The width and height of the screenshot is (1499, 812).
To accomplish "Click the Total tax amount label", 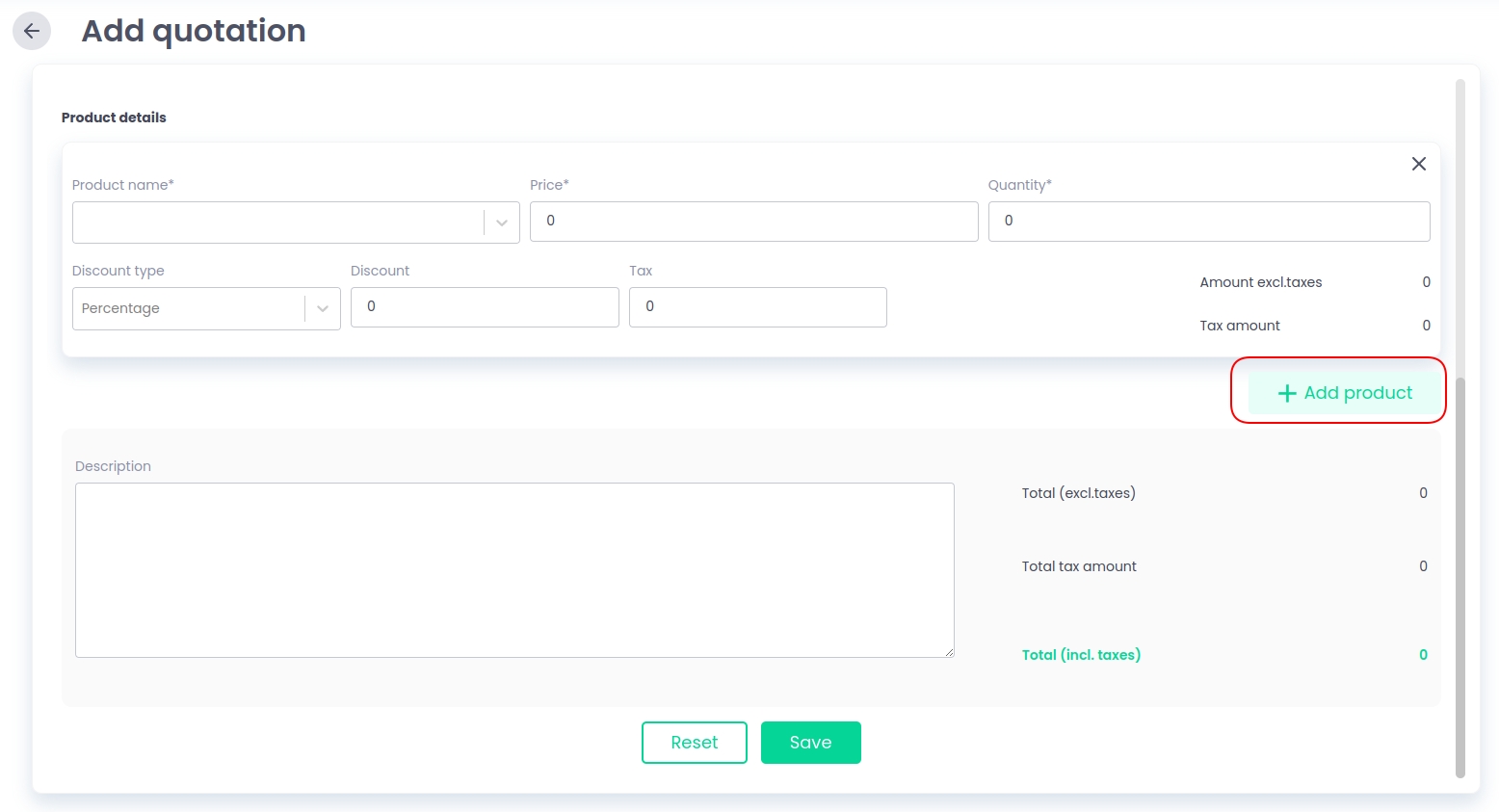I will click(1079, 566).
